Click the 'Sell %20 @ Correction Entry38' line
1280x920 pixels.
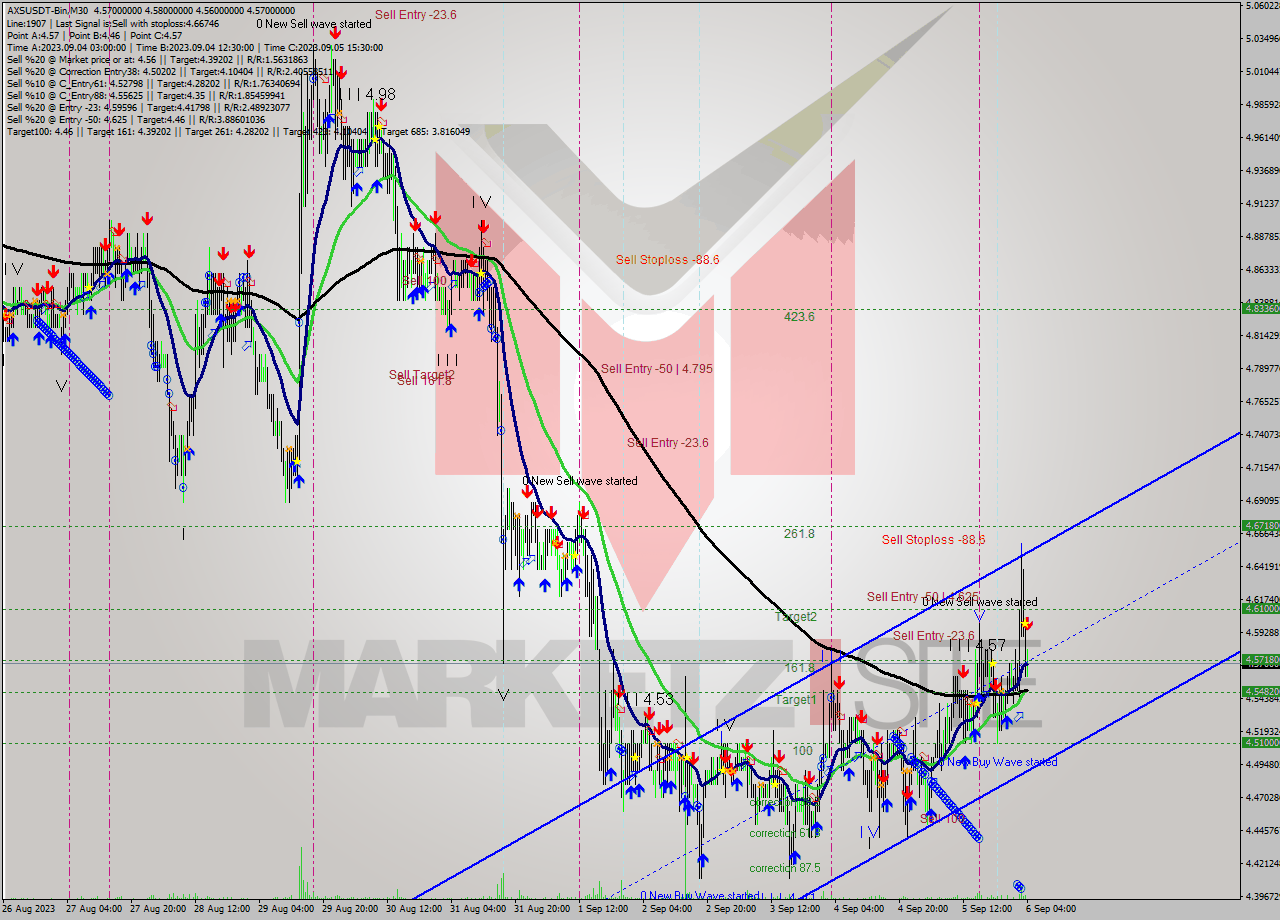pos(169,71)
